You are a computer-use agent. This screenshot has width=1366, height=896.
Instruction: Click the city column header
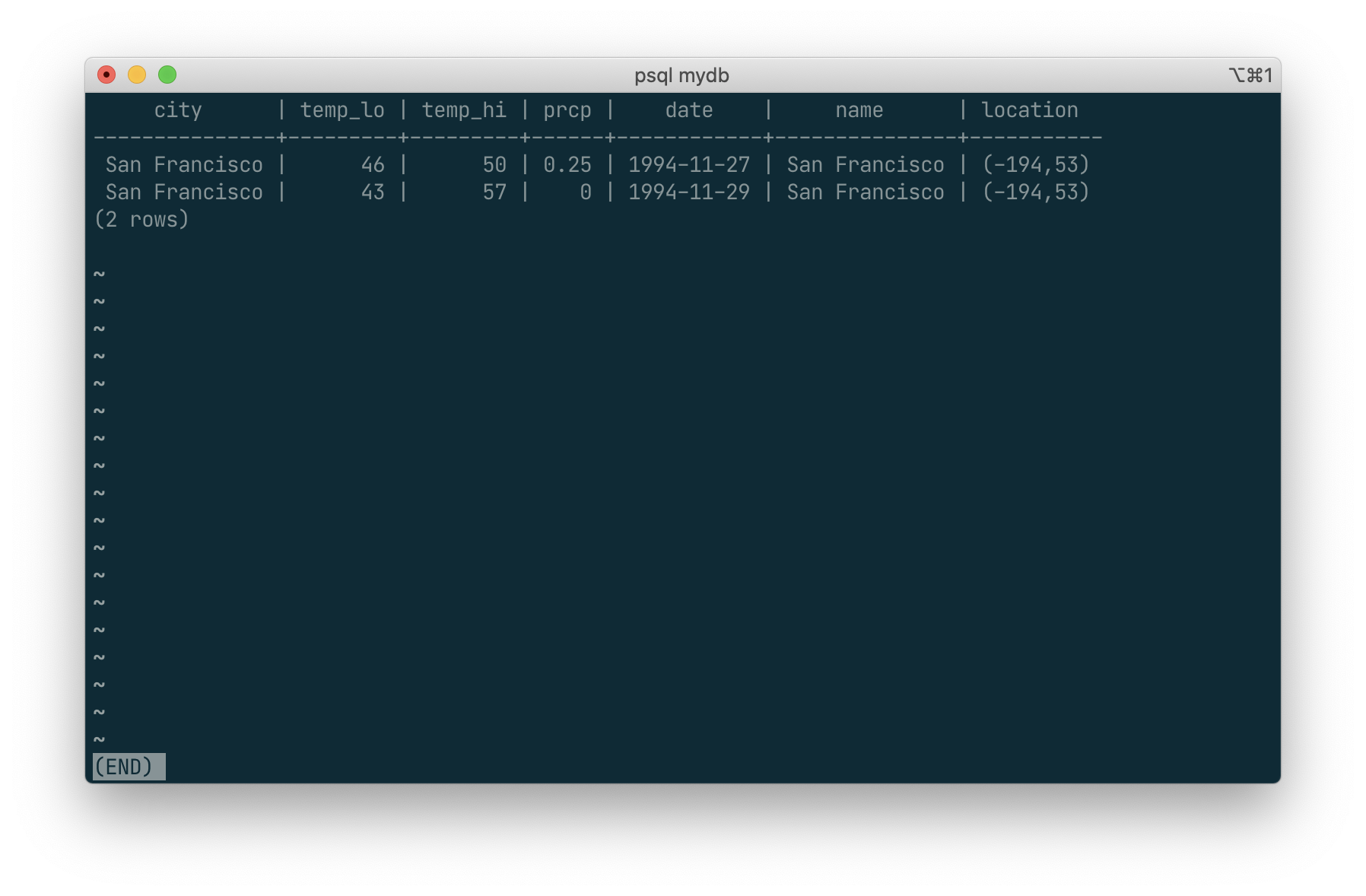tap(178, 110)
